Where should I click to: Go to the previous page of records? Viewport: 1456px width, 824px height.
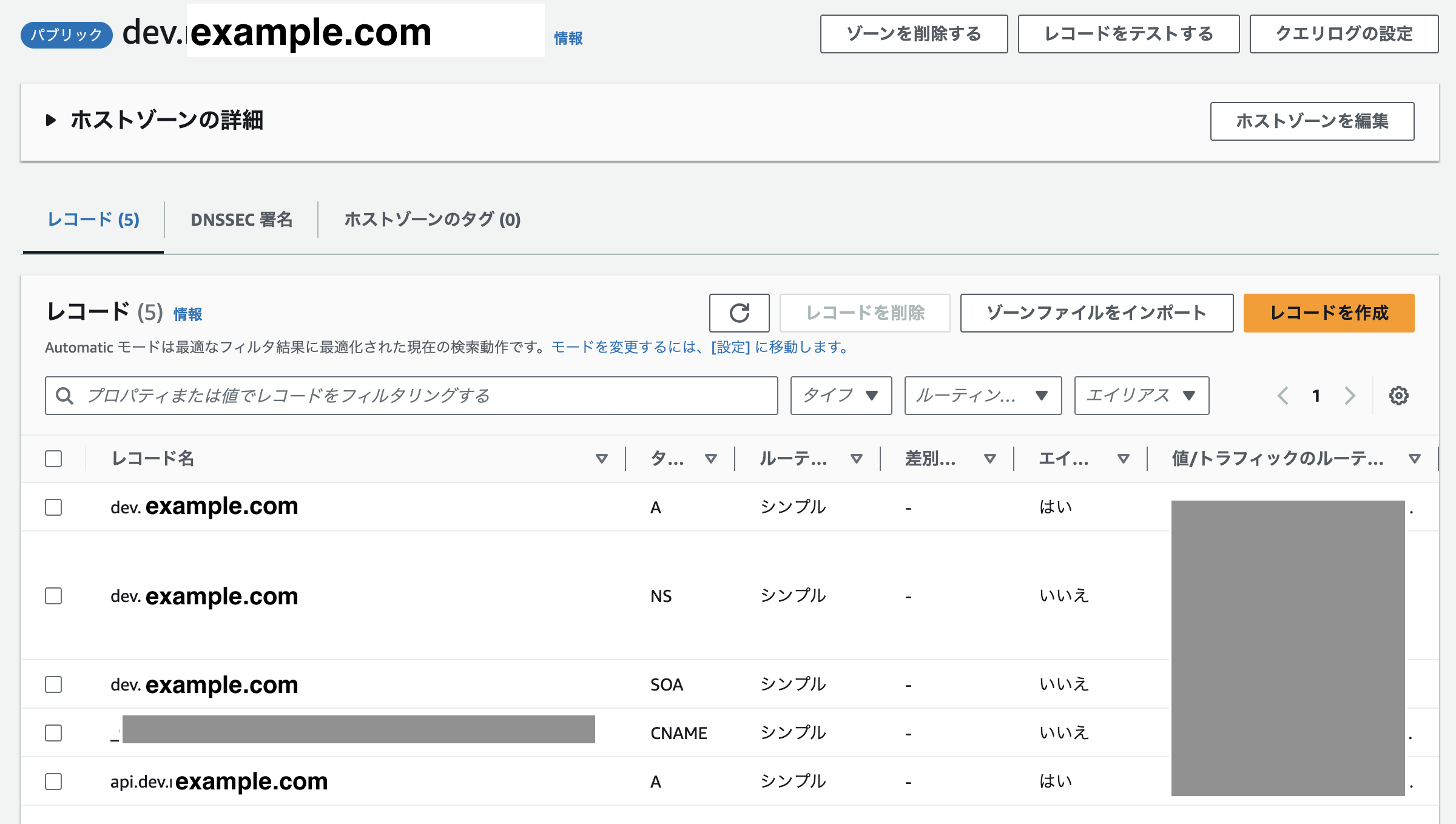pyautogui.click(x=1283, y=395)
